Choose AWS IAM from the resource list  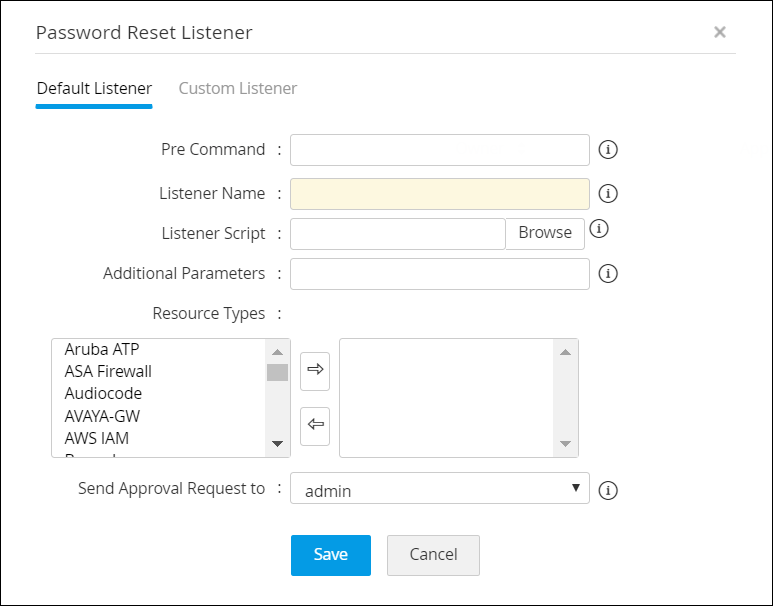pos(97,437)
